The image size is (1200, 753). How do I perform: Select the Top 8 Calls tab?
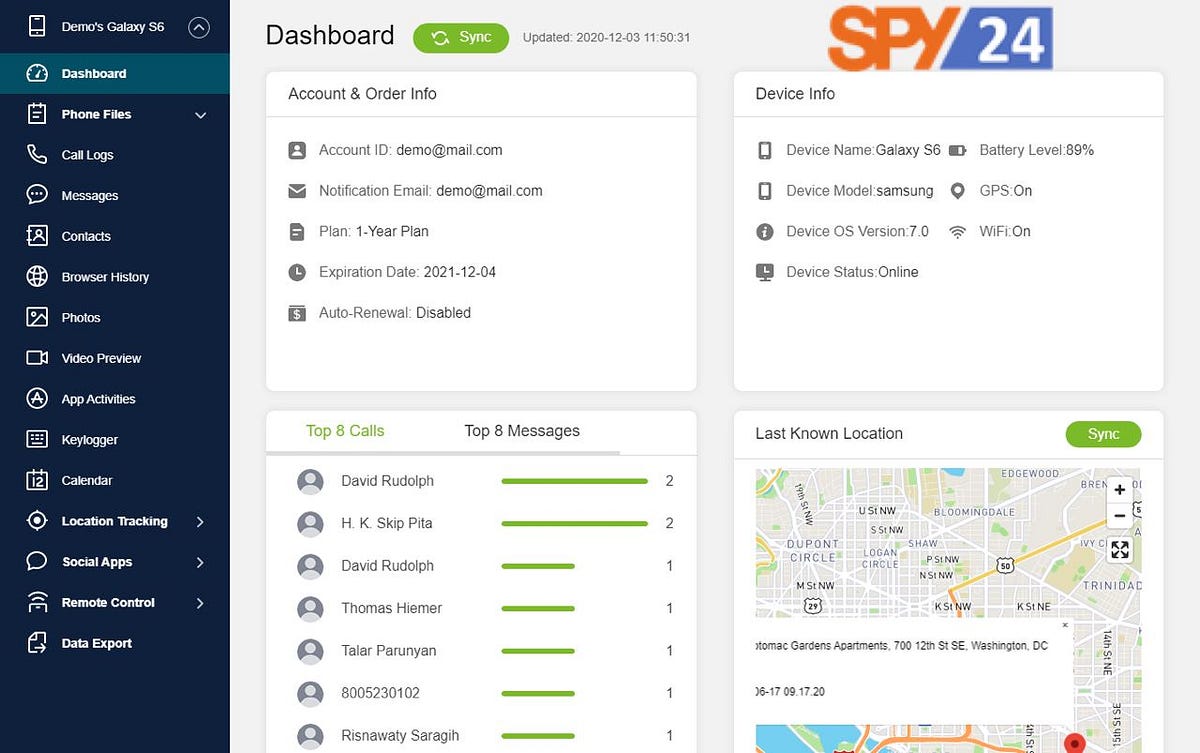pos(345,430)
